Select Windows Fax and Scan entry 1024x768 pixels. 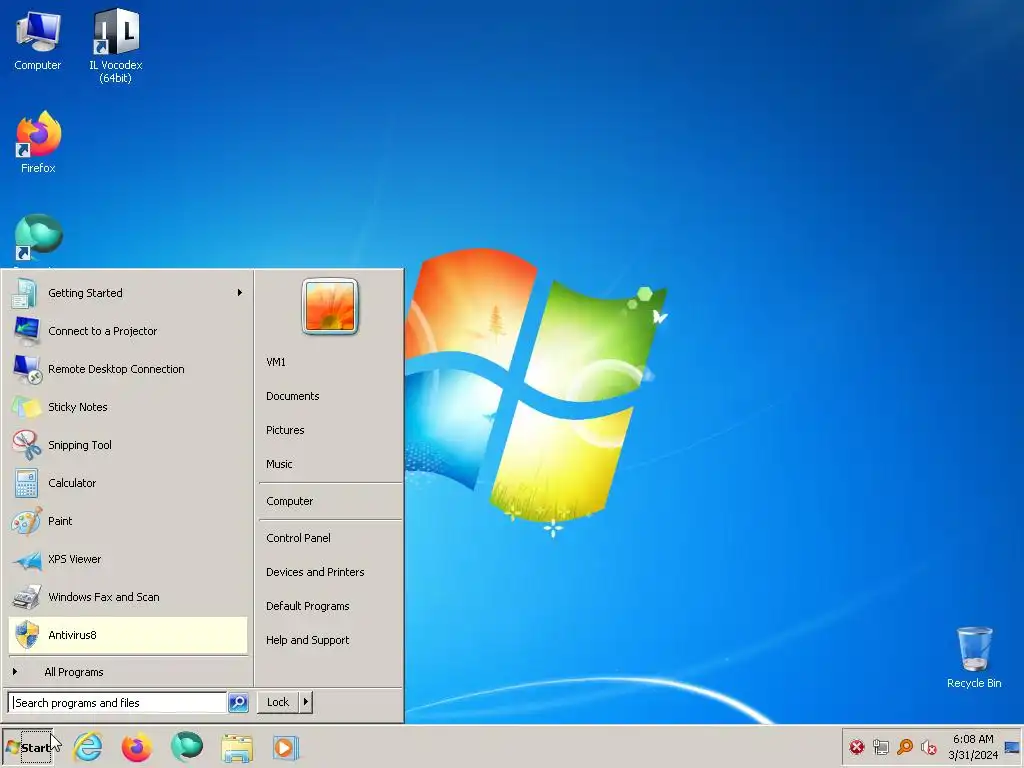(128, 597)
